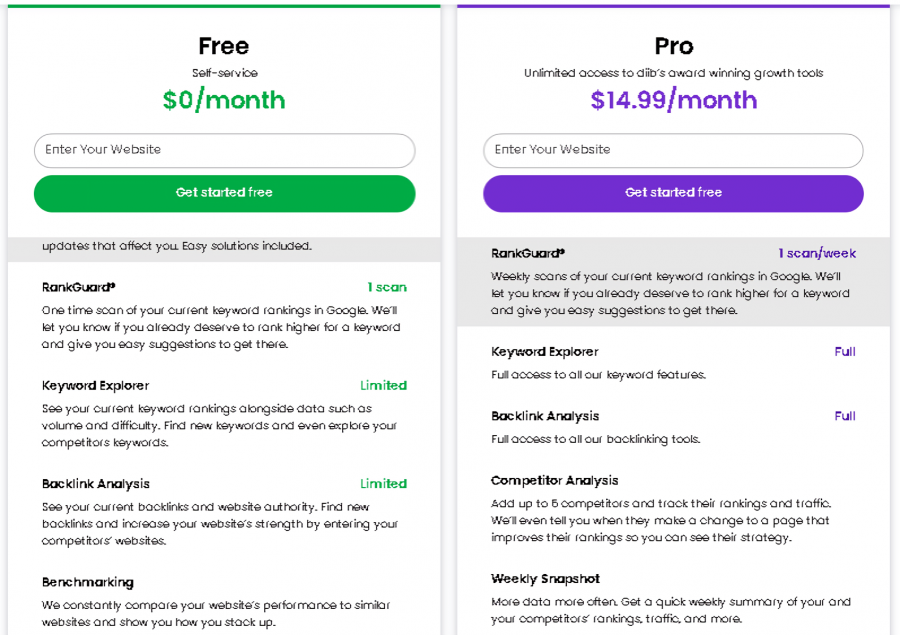Click RankGuard in the Free plan
This screenshot has height=635, width=900.
point(78,287)
